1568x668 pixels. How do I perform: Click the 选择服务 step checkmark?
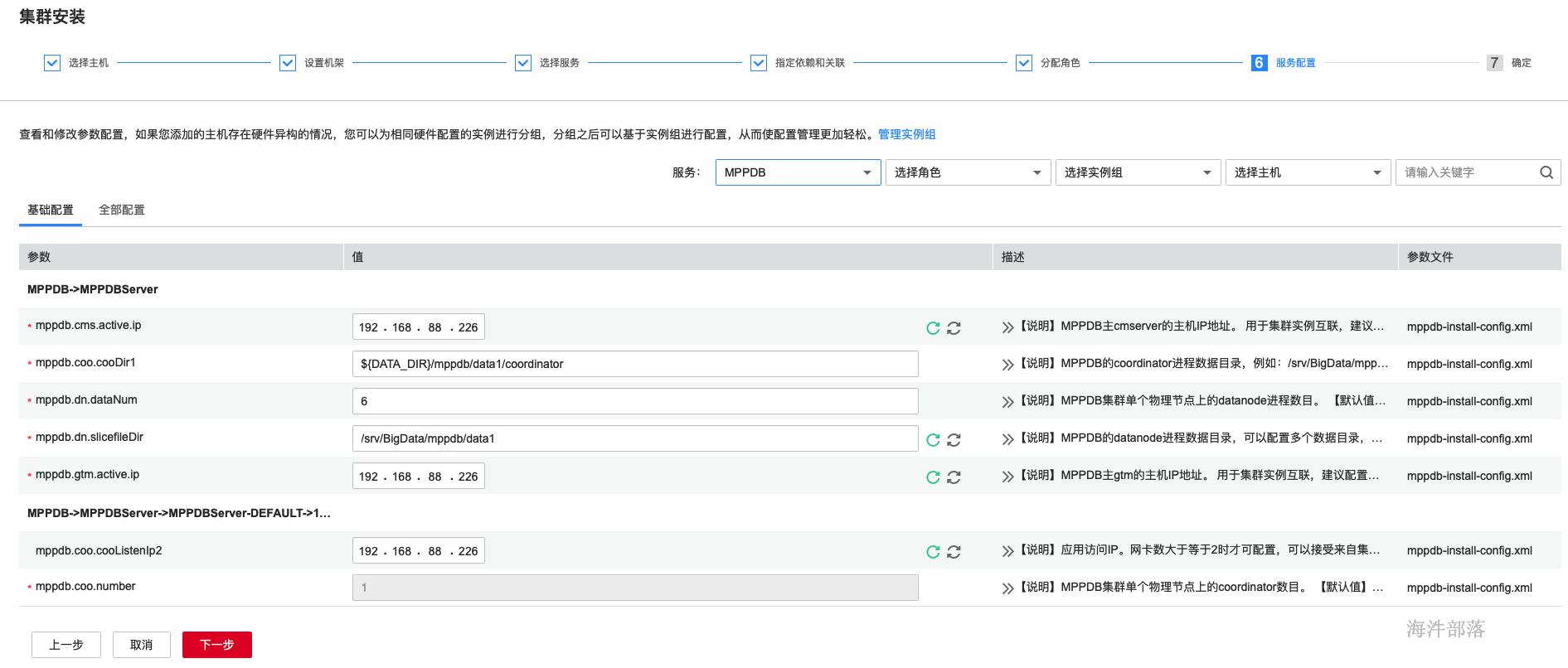[x=523, y=63]
